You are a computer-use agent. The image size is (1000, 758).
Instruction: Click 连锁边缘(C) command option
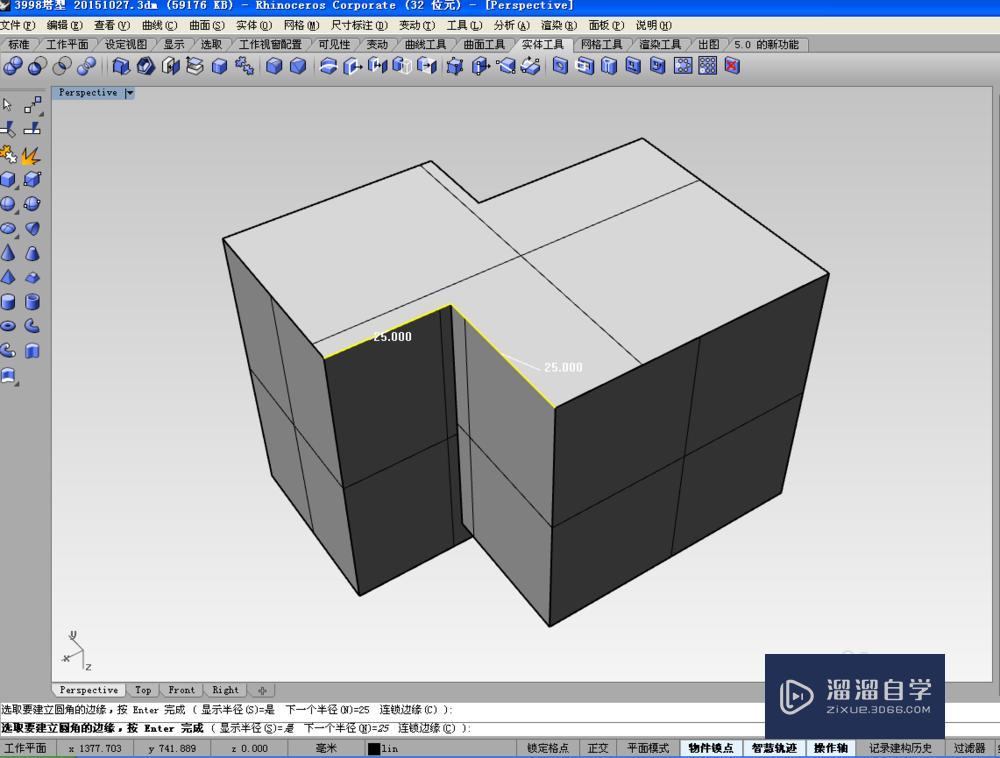tap(427, 728)
